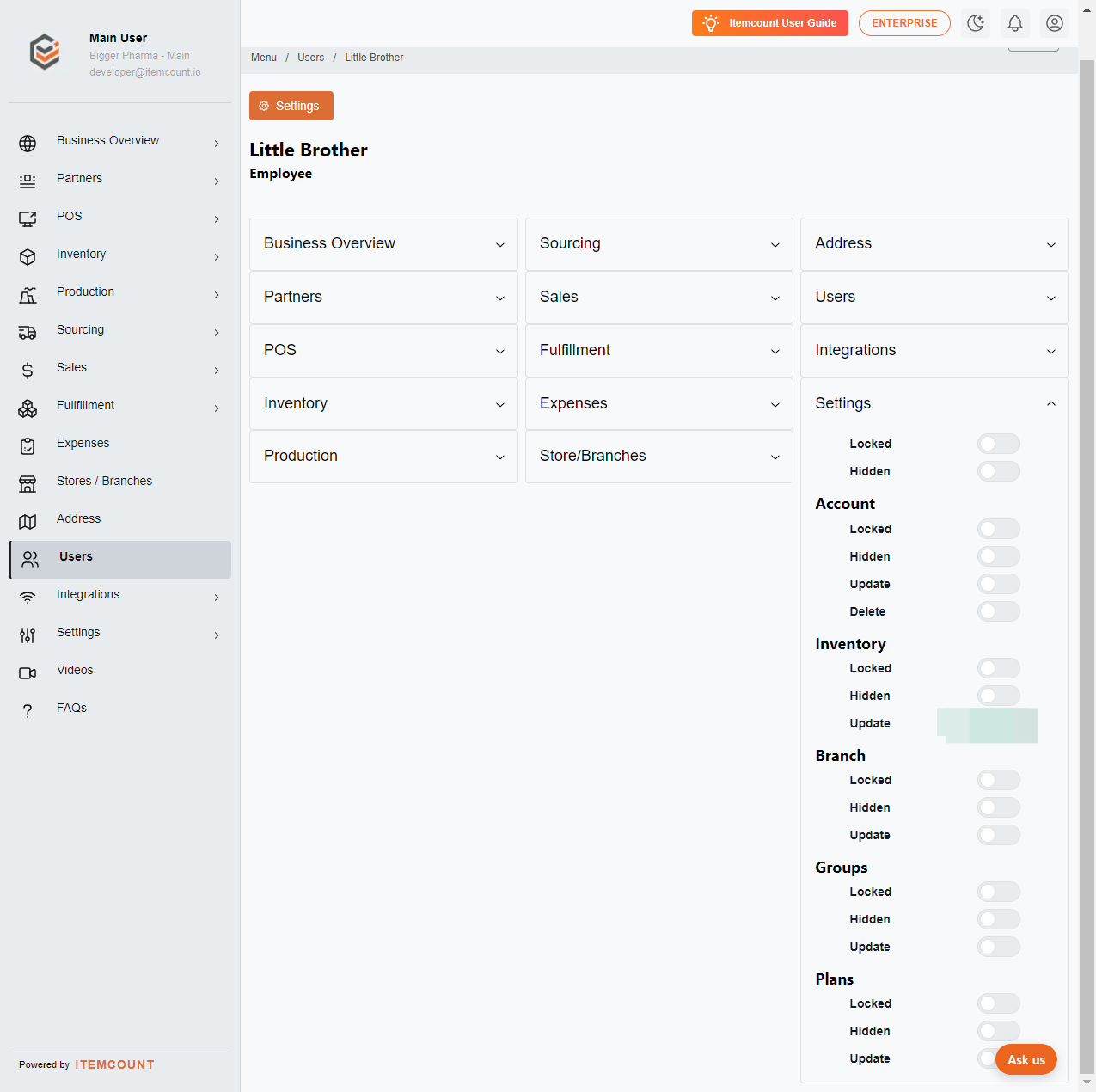Viewport: 1096px width, 1092px height.
Task: Toggle dark mode with the moon icon
Action: [976, 23]
